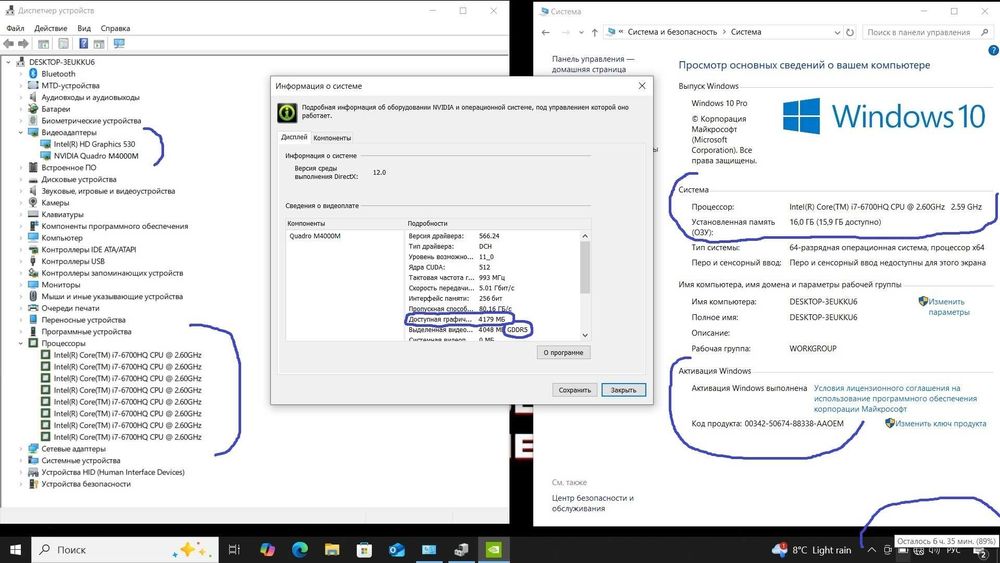The height and width of the screenshot is (563, 1000).
Task: Click the О программе button
Action: (x=563, y=353)
